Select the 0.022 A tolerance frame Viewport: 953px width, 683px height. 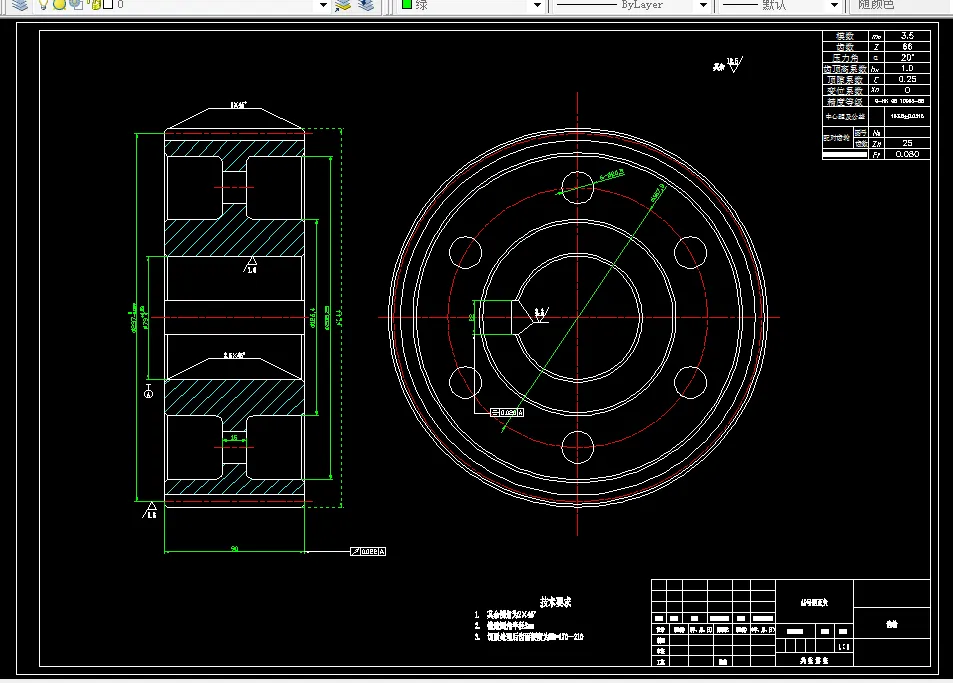[368, 552]
